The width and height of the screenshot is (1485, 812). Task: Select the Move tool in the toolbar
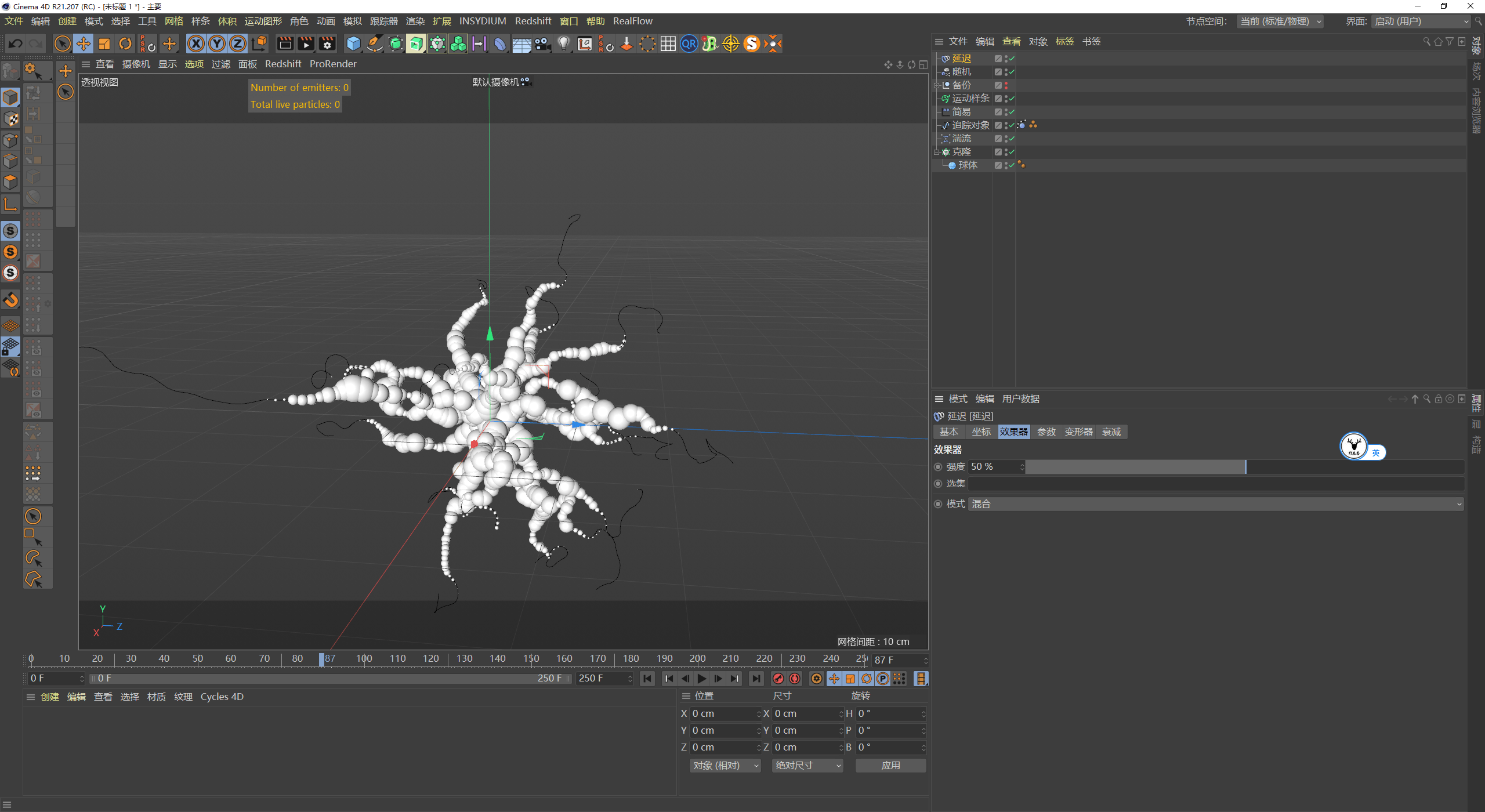click(x=83, y=43)
